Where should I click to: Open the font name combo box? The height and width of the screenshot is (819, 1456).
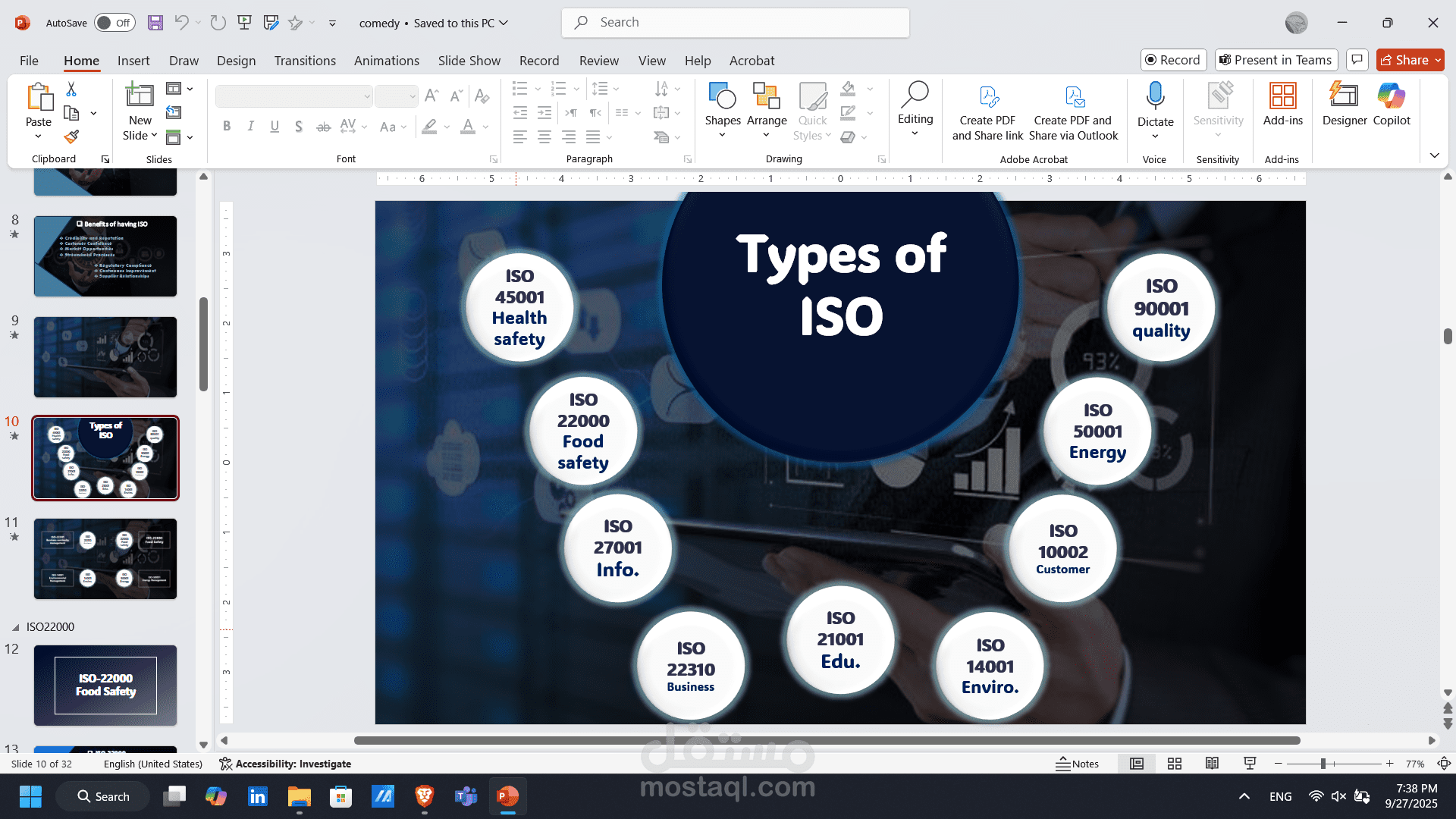[x=294, y=96]
